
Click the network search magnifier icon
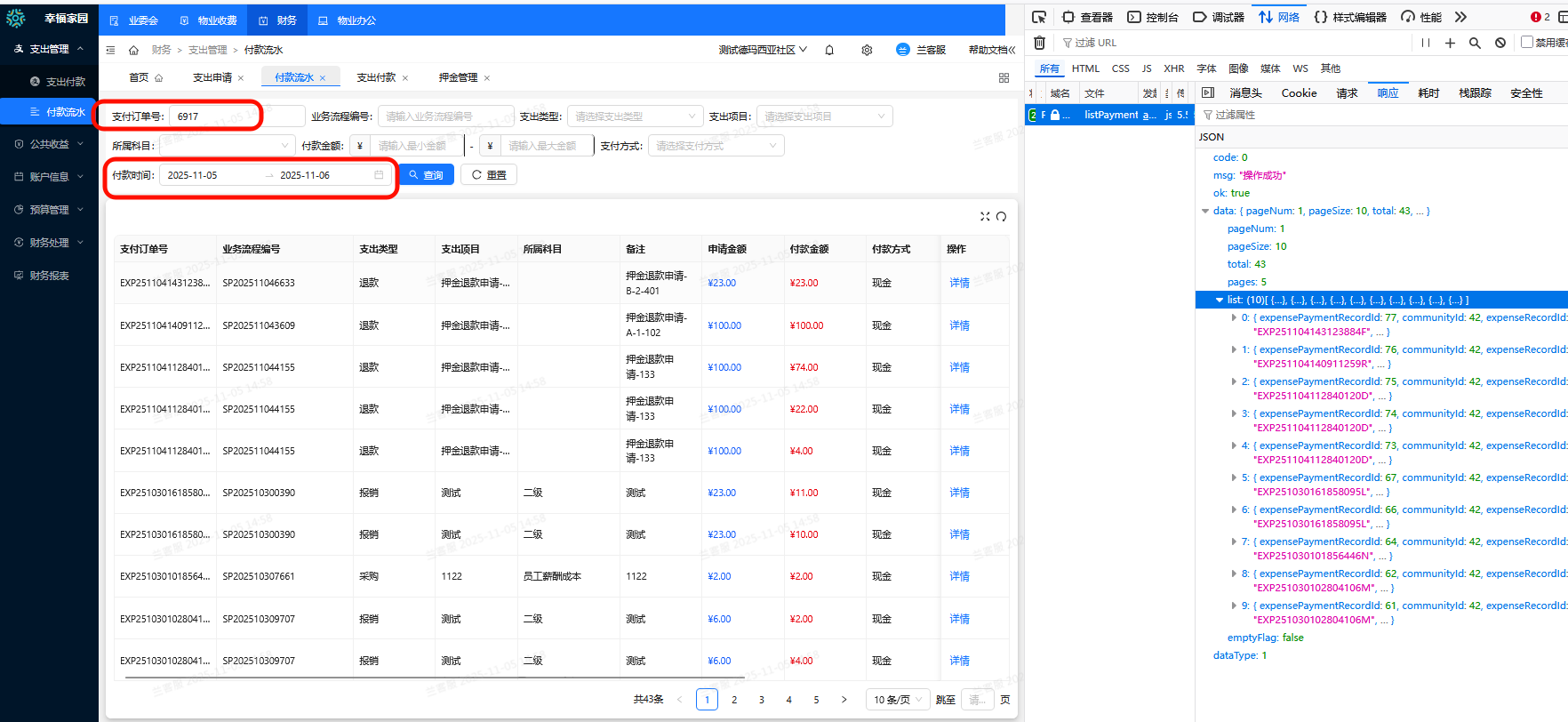[x=1475, y=43]
